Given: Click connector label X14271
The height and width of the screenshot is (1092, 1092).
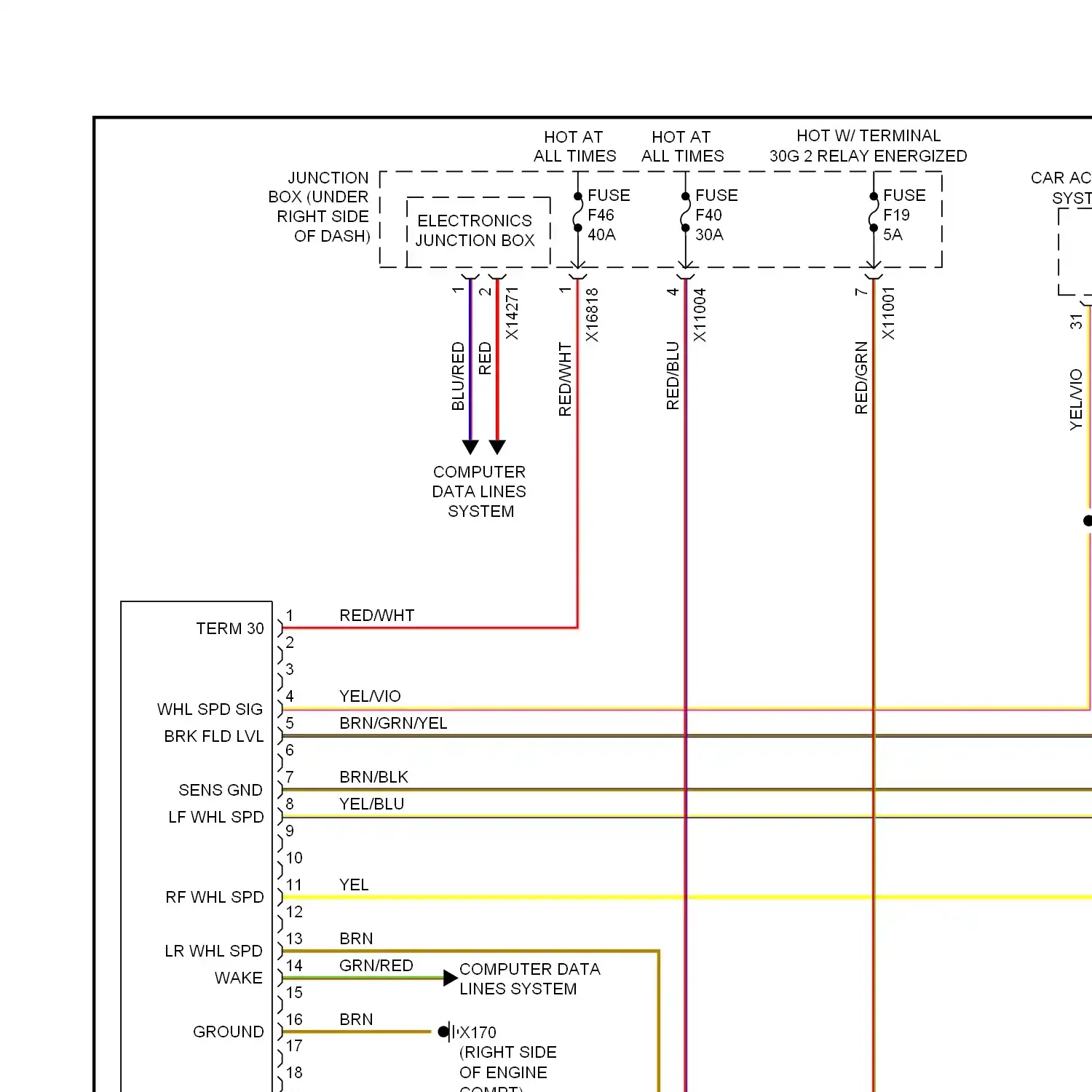Looking at the screenshot, I should pyautogui.click(x=513, y=313).
